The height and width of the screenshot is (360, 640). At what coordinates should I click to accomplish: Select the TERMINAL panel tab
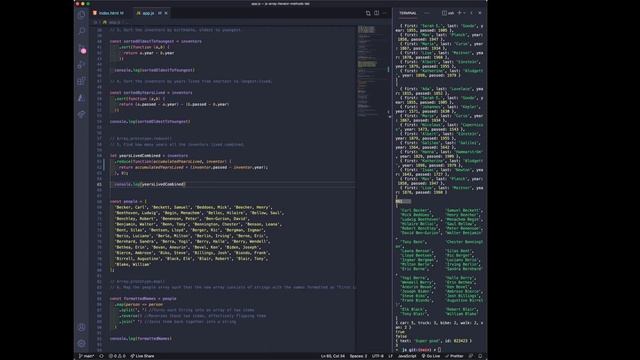pos(408,13)
